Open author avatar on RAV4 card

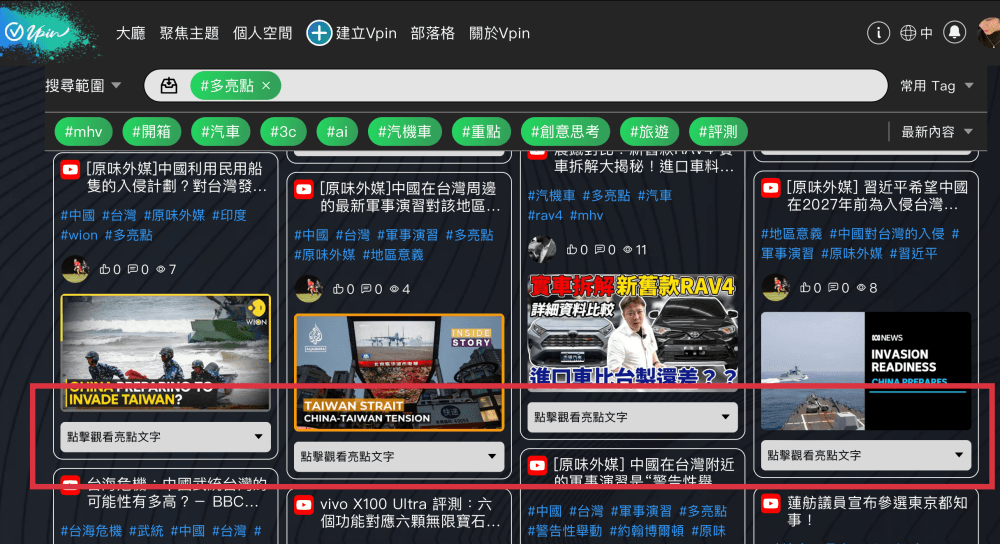[542, 249]
